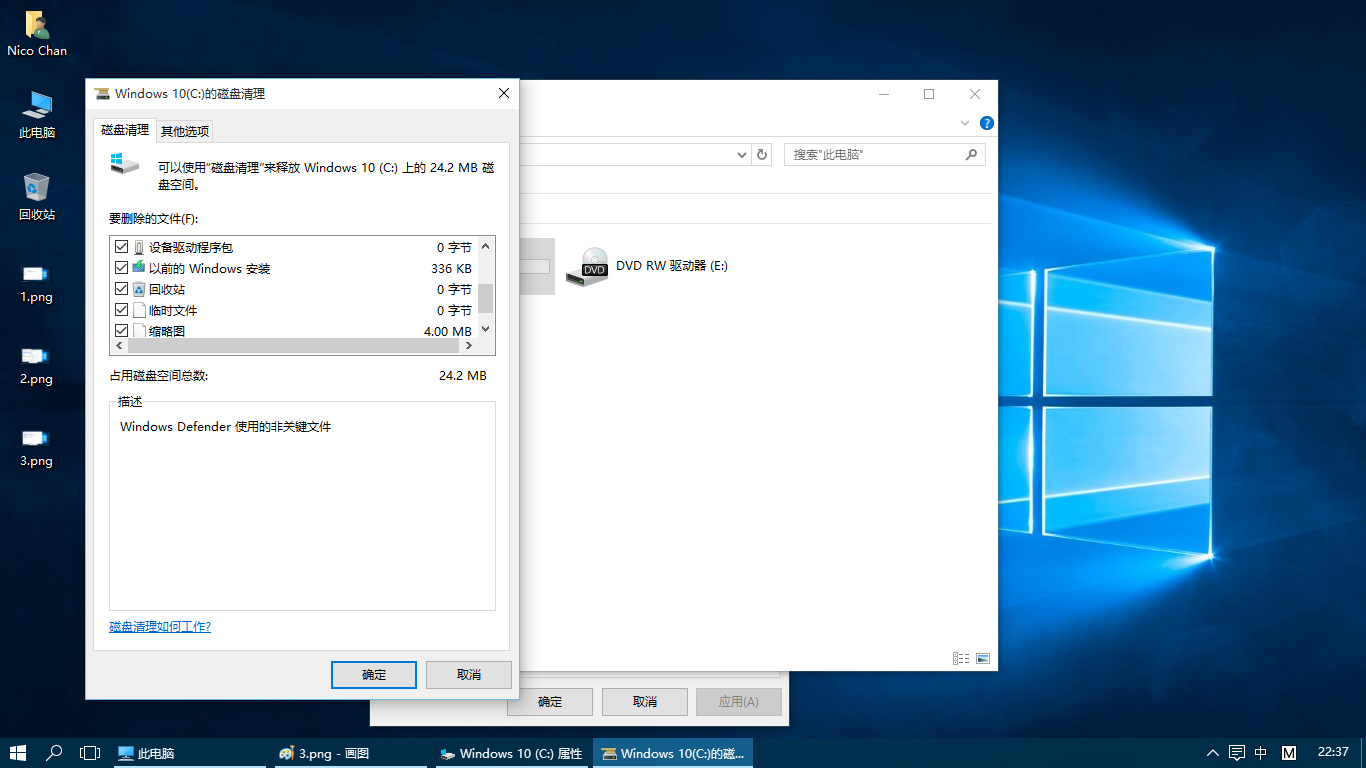Open the taskbar clock showing 22:37

click(1333, 753)
